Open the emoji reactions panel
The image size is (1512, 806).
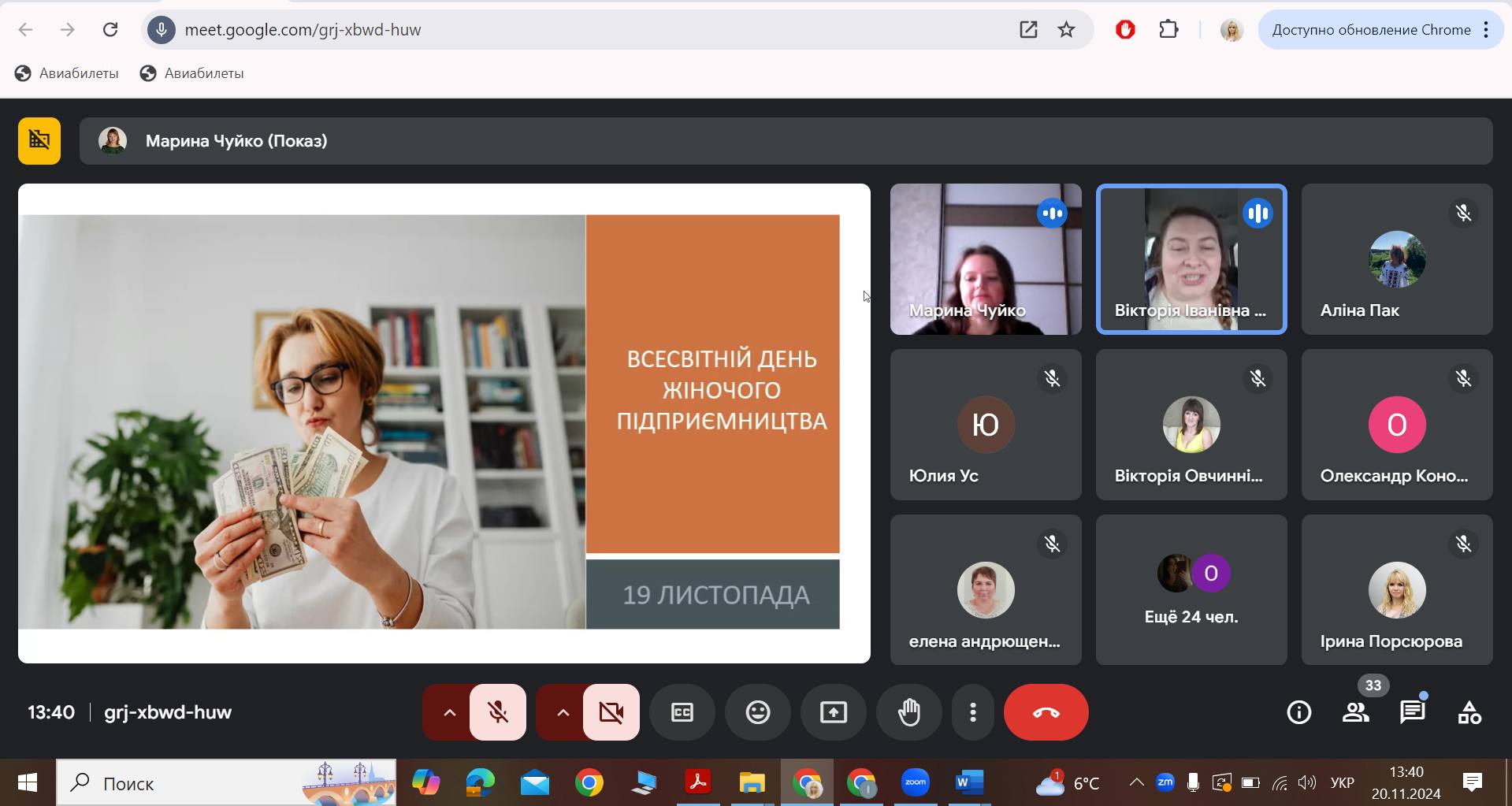757,712
